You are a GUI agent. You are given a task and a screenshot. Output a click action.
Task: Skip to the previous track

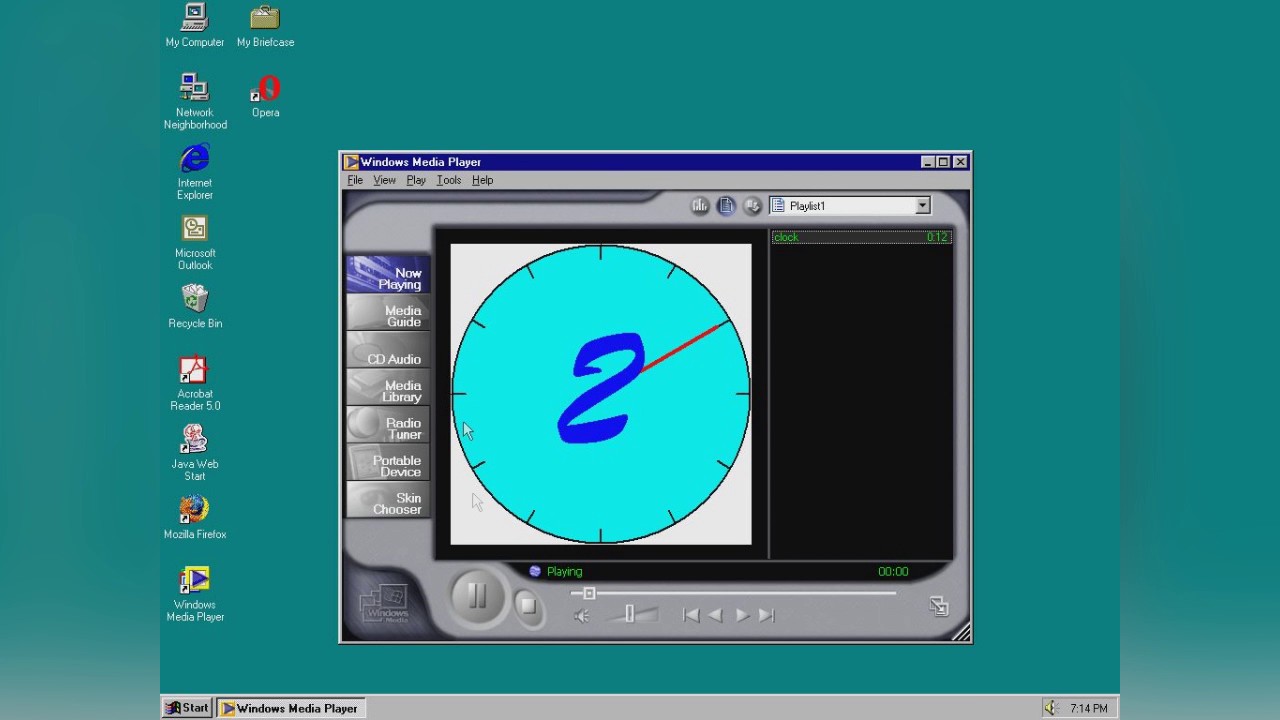click(x=691, y=615)
